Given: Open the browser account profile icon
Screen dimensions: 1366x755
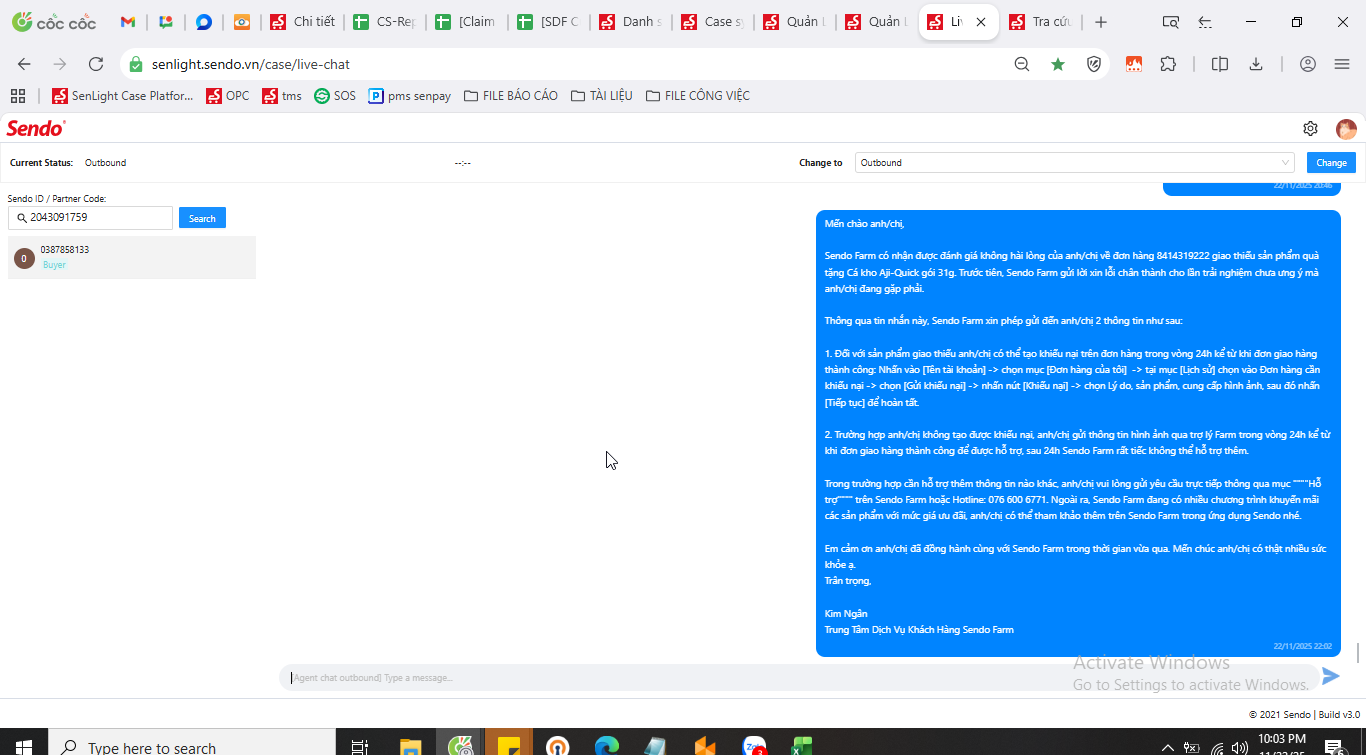Looking at the screenshot, I should (1308, 64).
